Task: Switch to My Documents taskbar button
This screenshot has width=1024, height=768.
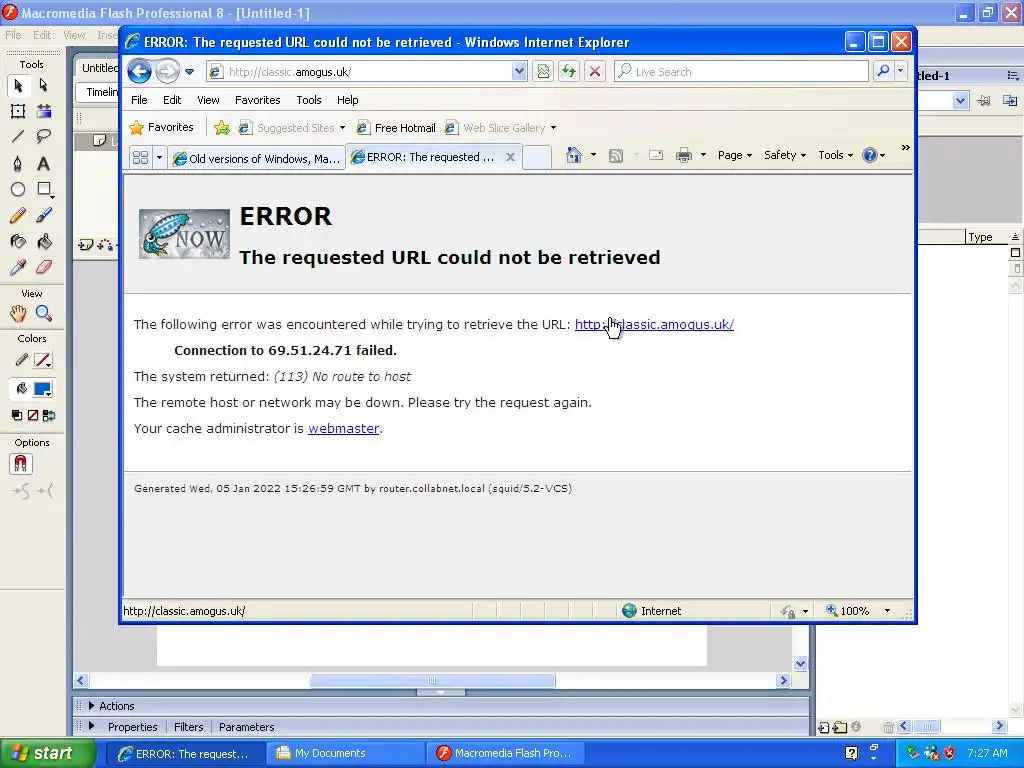Action: click(x=345, y=753)
